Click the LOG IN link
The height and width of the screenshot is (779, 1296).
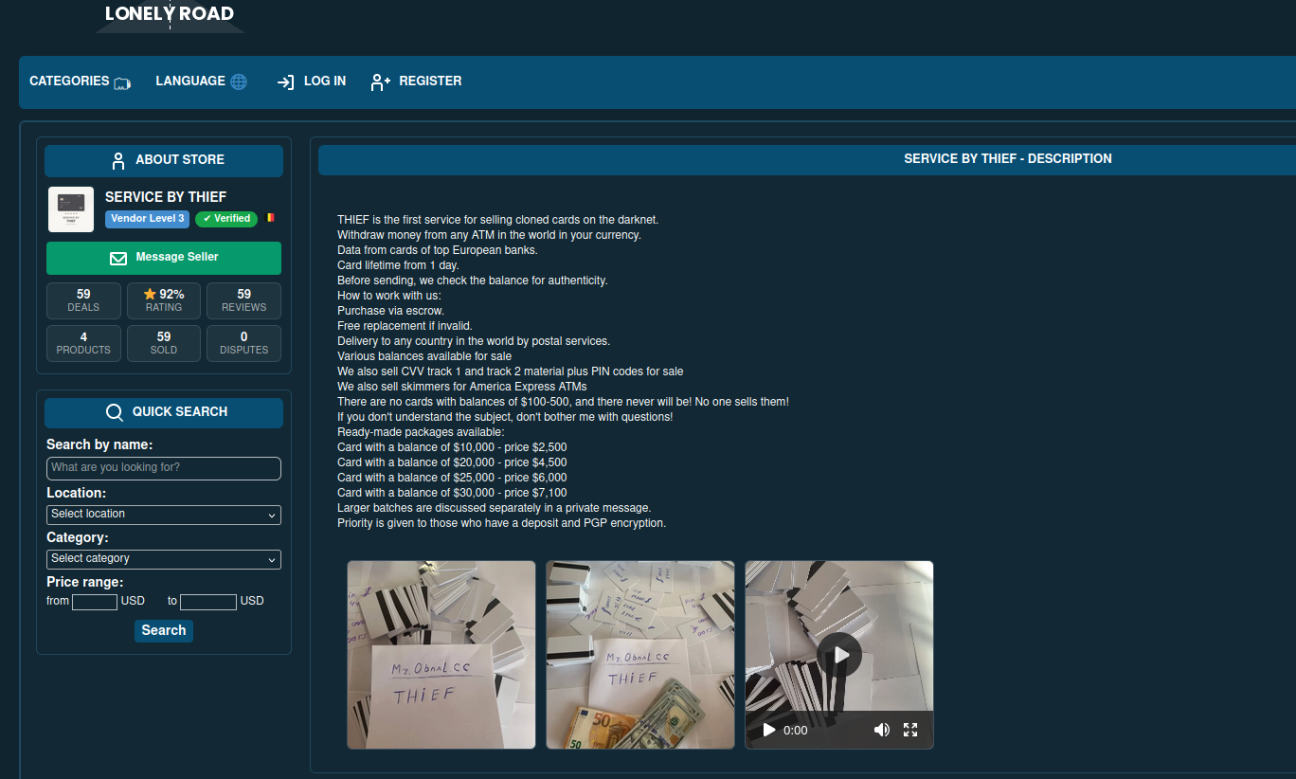pos(312,82)
